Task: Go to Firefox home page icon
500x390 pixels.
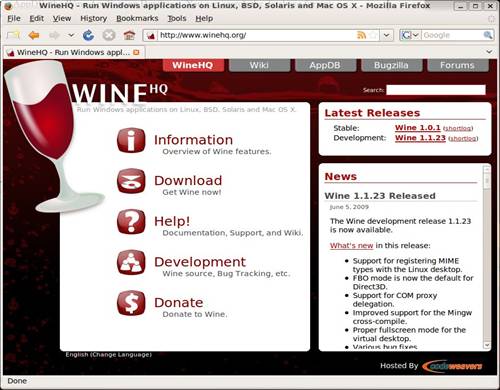Action: pyautogui.click(x=129, y=35)
